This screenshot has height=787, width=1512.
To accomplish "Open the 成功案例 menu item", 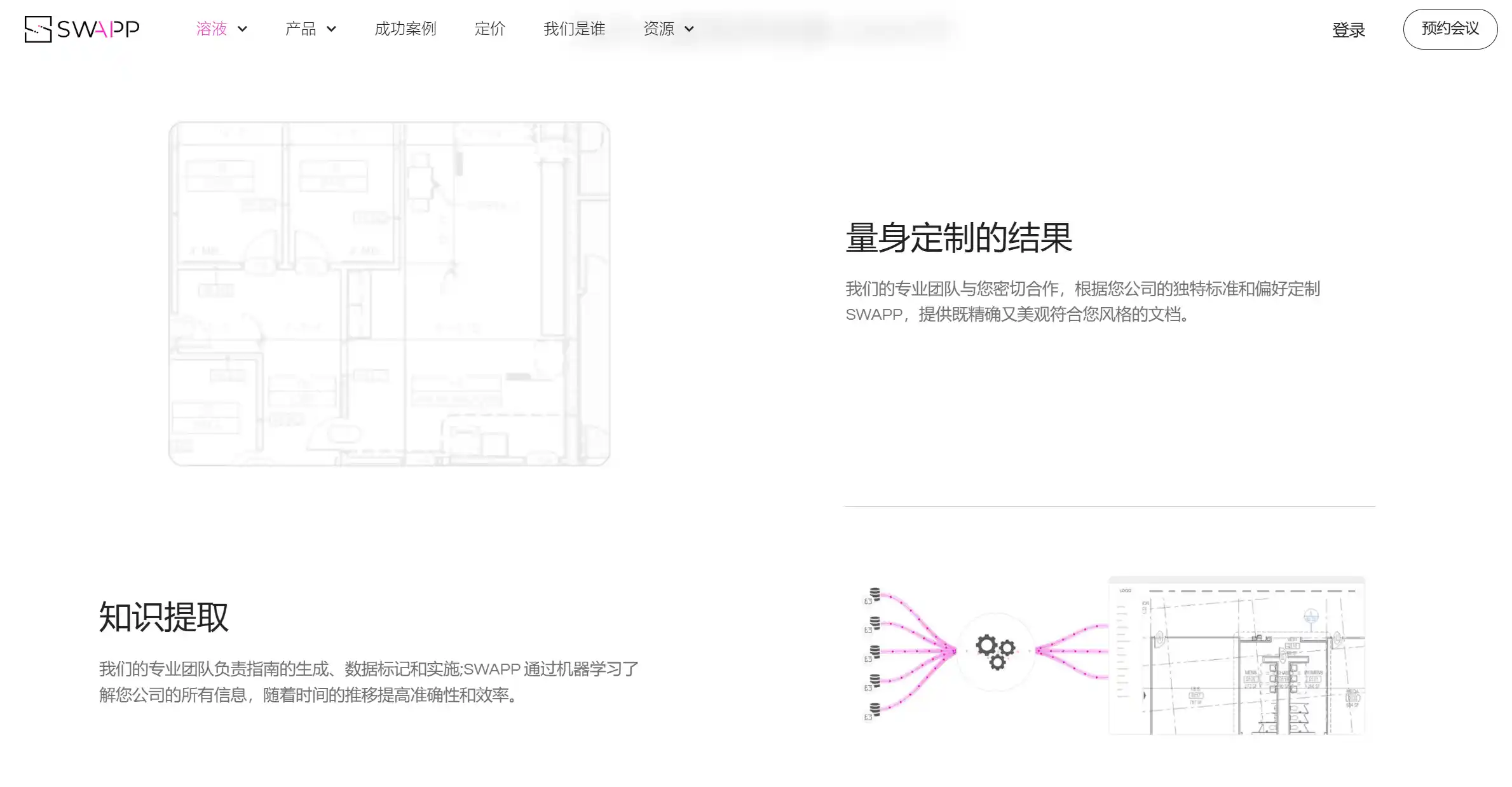I will [x=405, y=29].
